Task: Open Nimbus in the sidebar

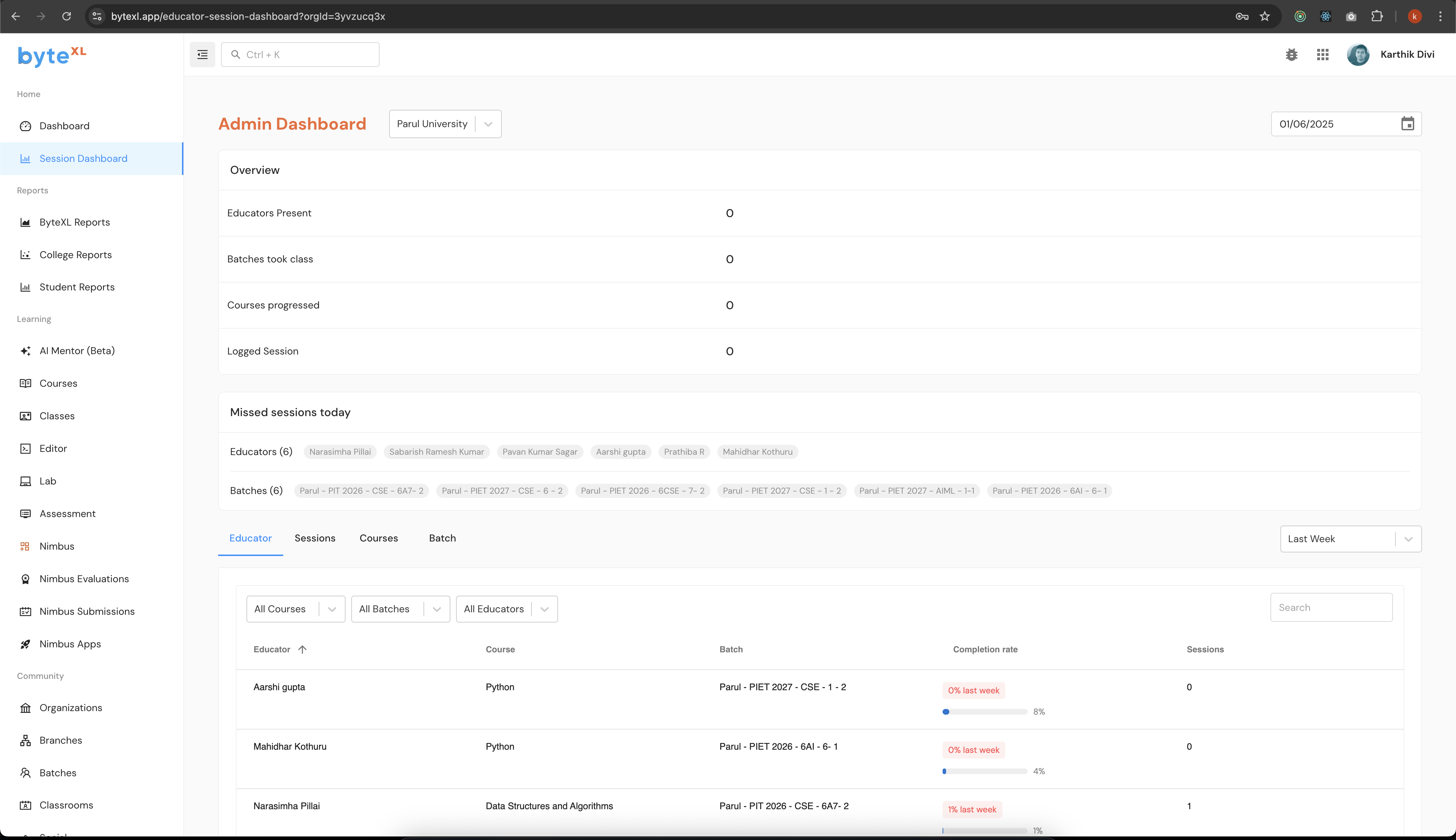Action: tap(57, 546)
